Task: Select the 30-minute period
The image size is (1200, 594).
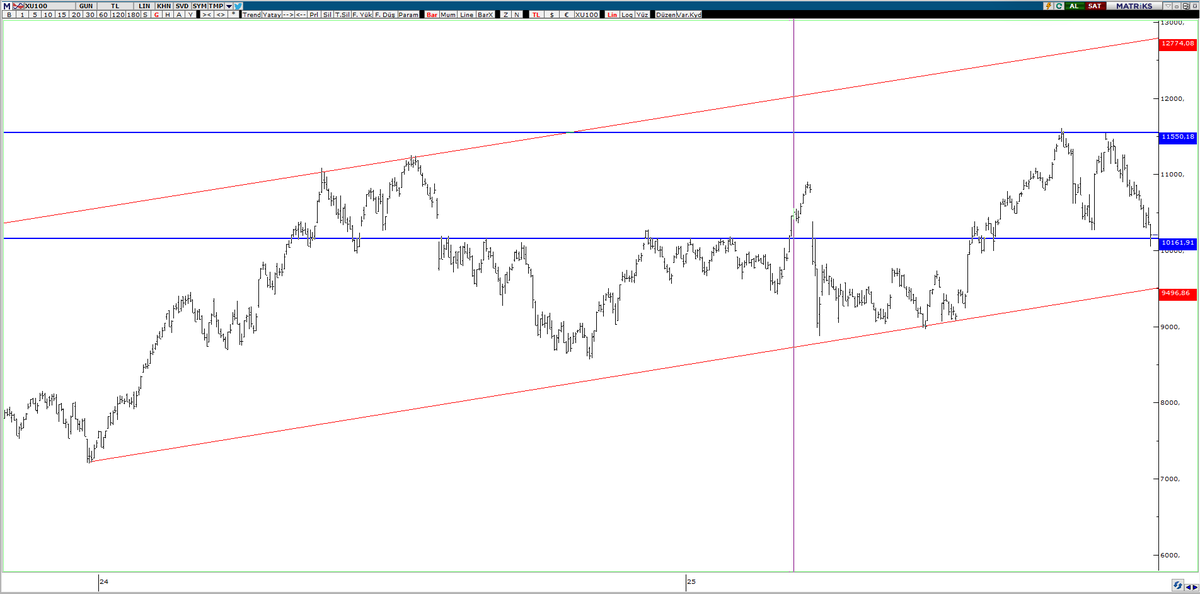Action: click(90, 15)
